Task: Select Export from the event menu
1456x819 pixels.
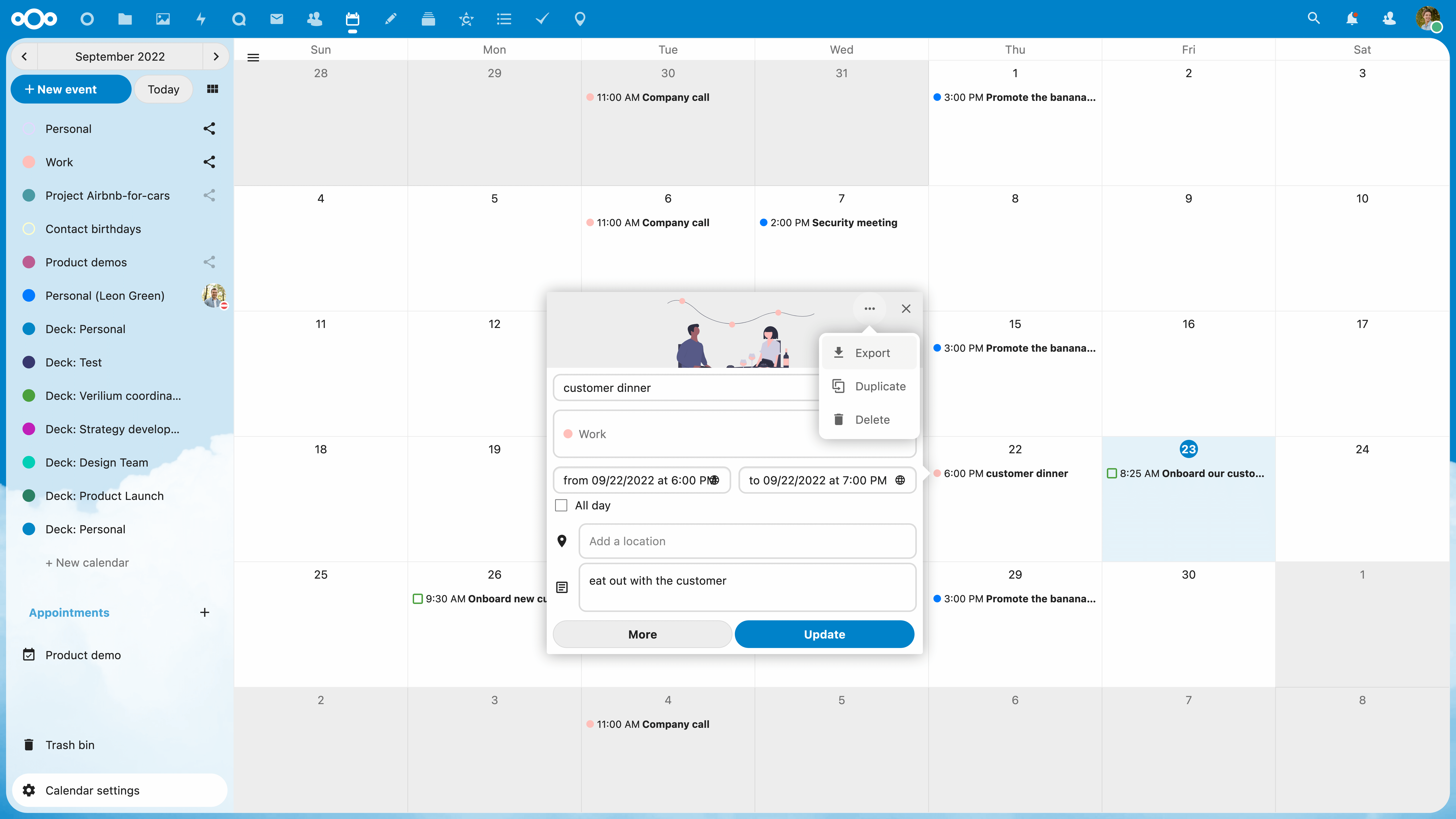Action: click(869, 353)
